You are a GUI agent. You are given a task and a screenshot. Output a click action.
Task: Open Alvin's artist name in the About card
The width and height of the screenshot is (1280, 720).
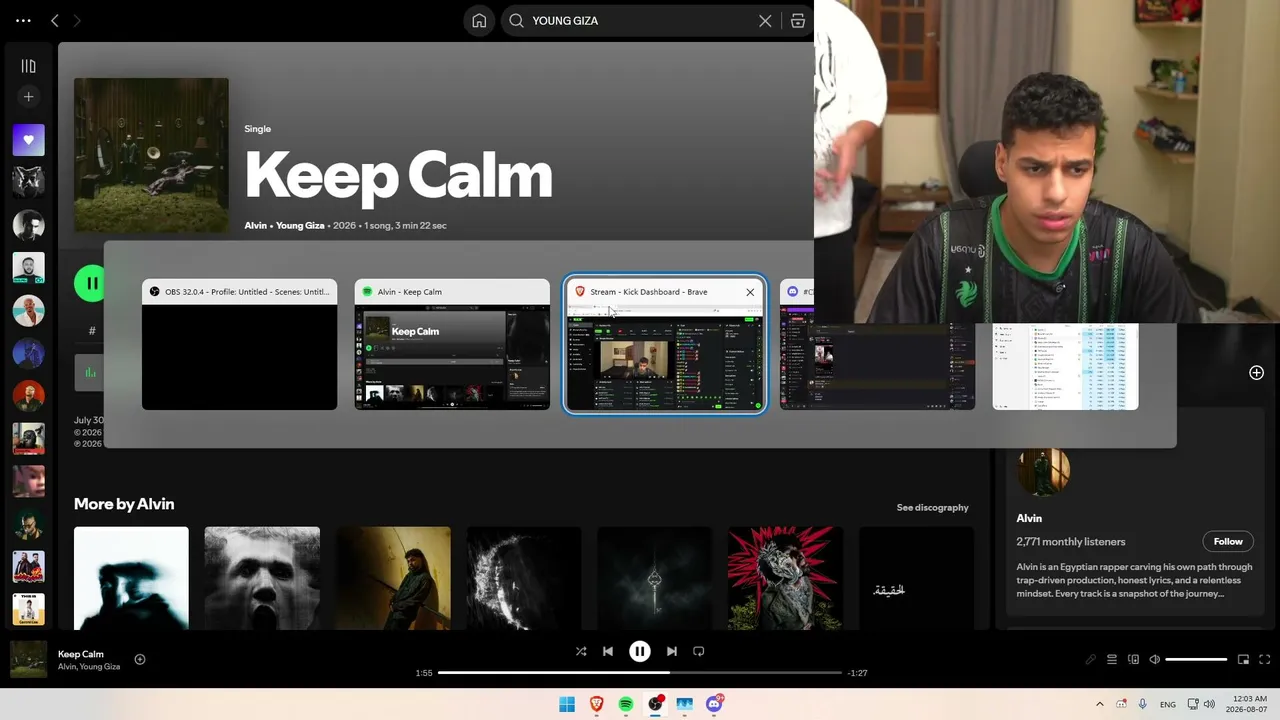coord(1029,518)
